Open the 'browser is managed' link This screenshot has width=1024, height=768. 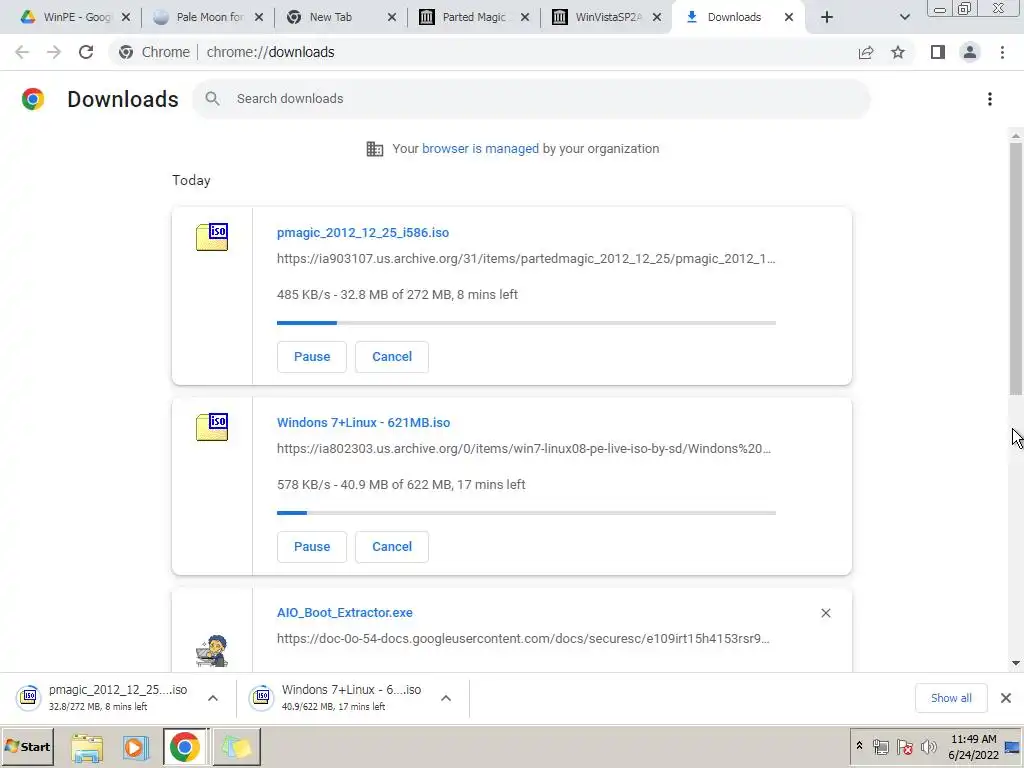click(480, 149)
